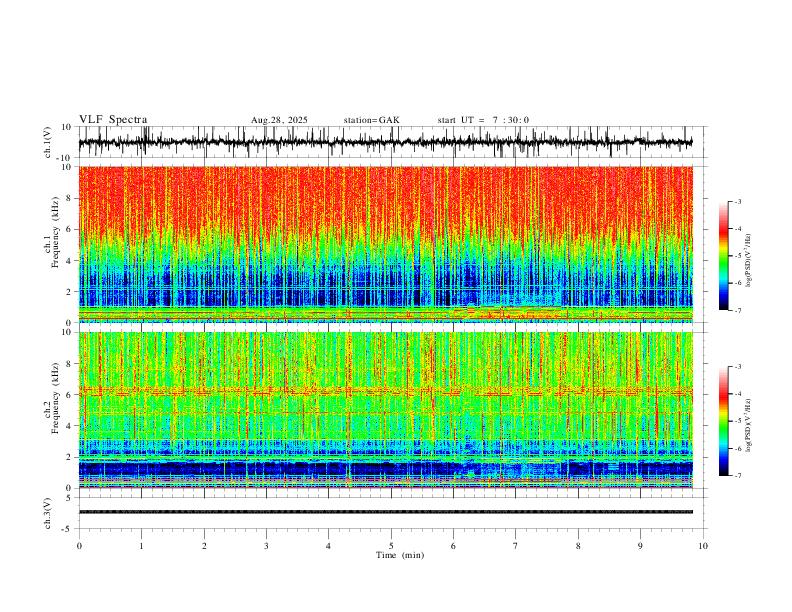Click the "ch.3(V)" axis label
The image size is (792, 612).
pyautogui.click(x=48, y=513)
